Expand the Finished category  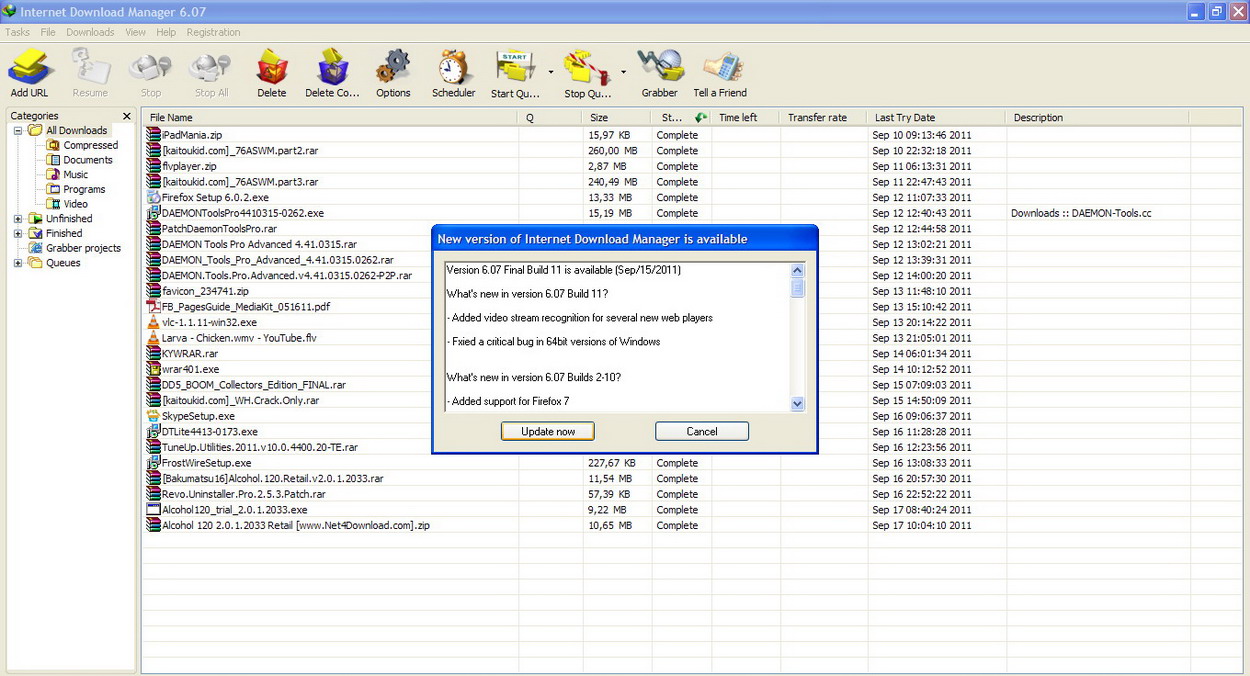18,234
